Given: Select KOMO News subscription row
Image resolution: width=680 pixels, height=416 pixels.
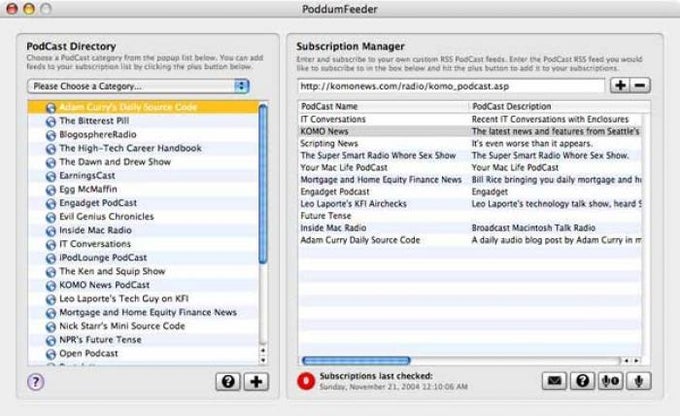Looking at the screenshot, I should pos(470,131).
